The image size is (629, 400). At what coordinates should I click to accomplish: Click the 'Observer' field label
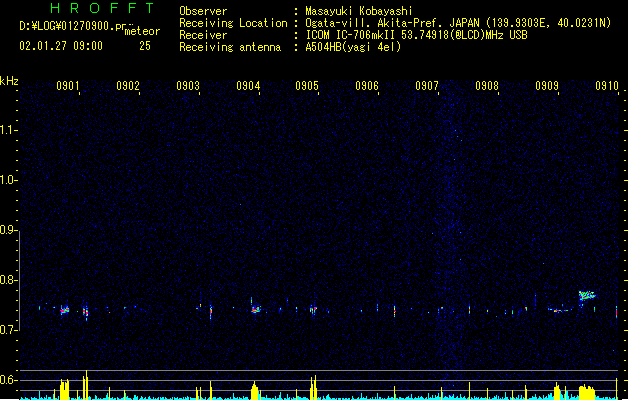[203, 11]
